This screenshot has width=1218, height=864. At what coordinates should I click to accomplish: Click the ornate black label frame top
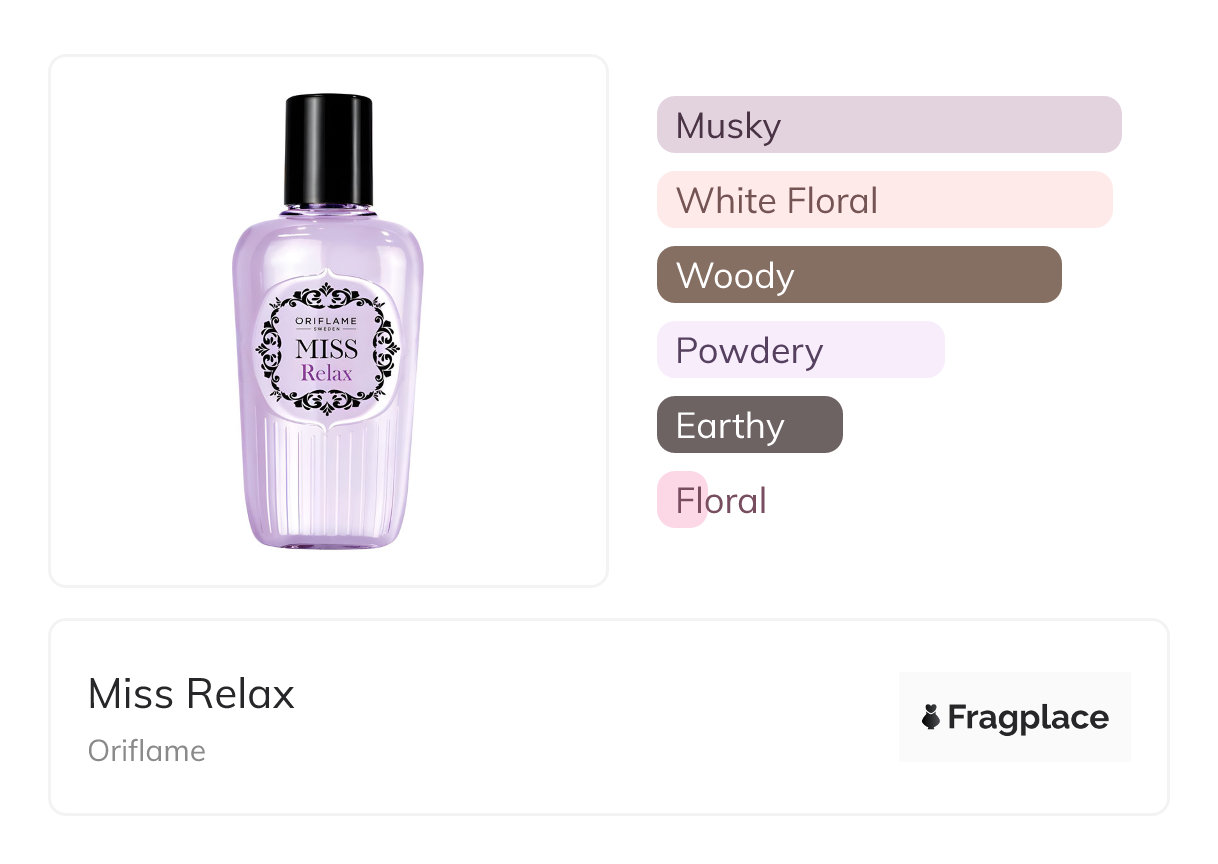327,294
